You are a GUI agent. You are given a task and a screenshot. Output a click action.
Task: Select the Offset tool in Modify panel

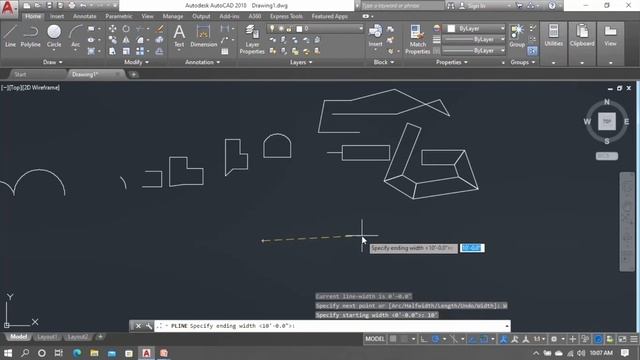pos(160,51)
